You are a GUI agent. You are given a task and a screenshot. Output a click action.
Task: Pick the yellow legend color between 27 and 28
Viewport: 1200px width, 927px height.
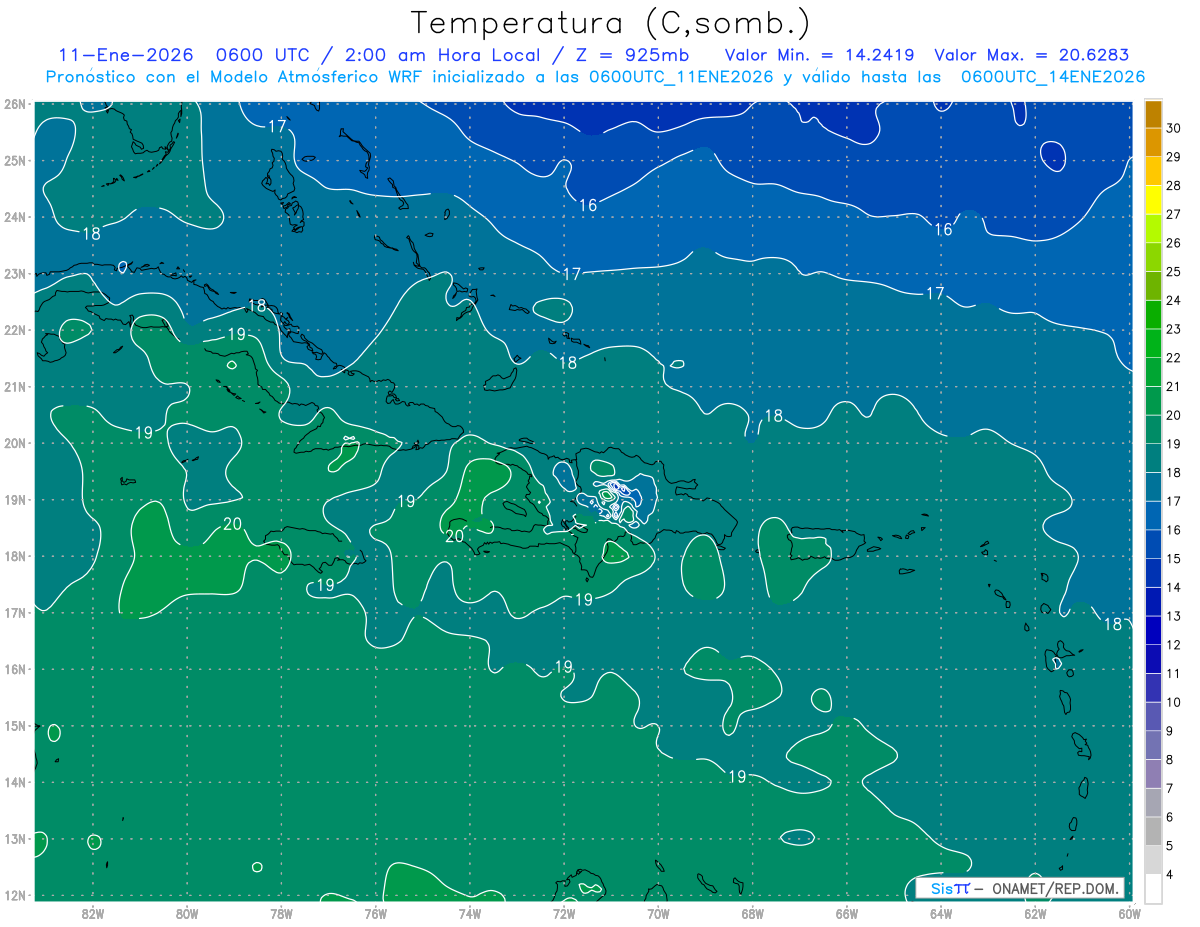coord(1153,200)
